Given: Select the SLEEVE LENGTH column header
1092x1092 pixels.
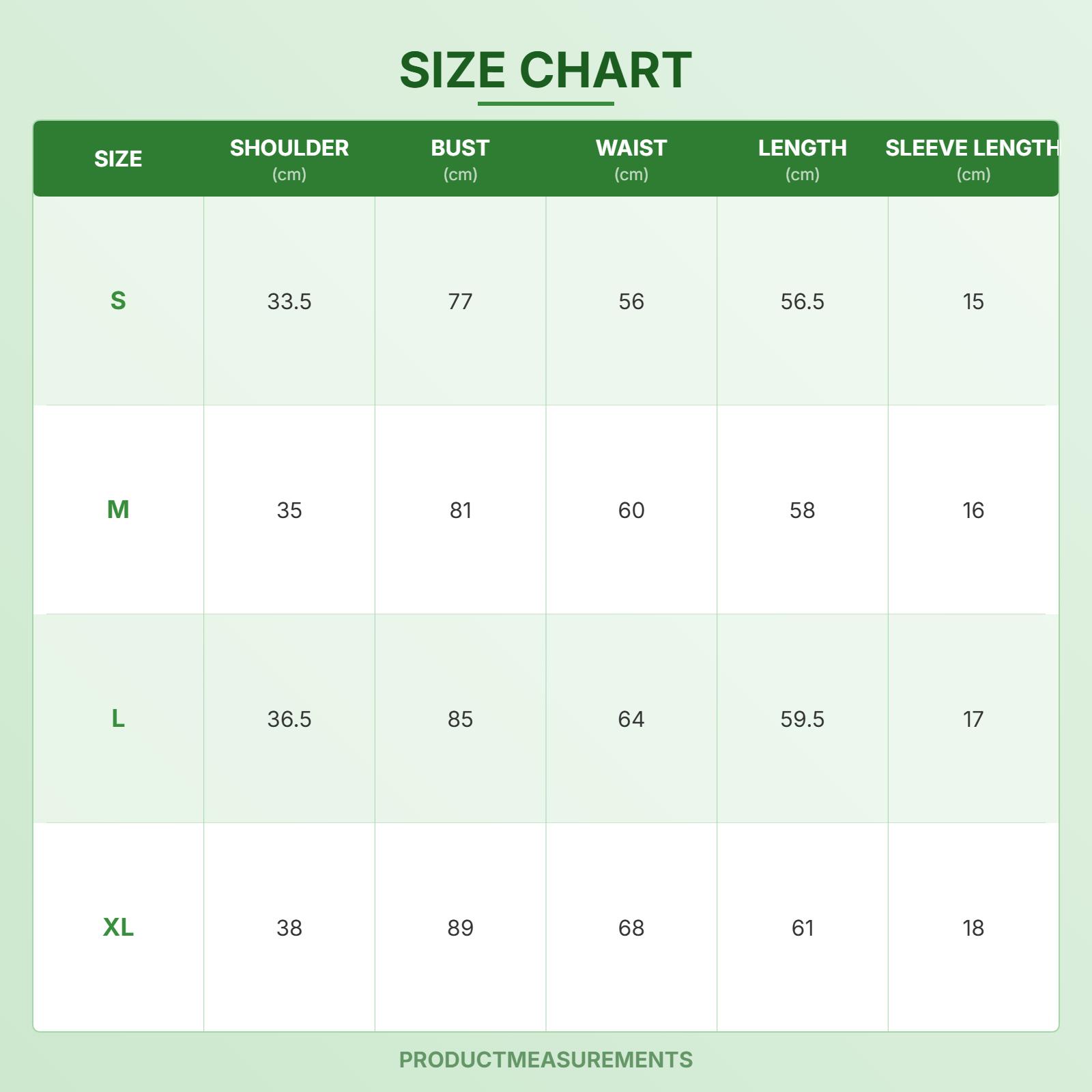Looking at the screenshot, I should click(972, 149).
